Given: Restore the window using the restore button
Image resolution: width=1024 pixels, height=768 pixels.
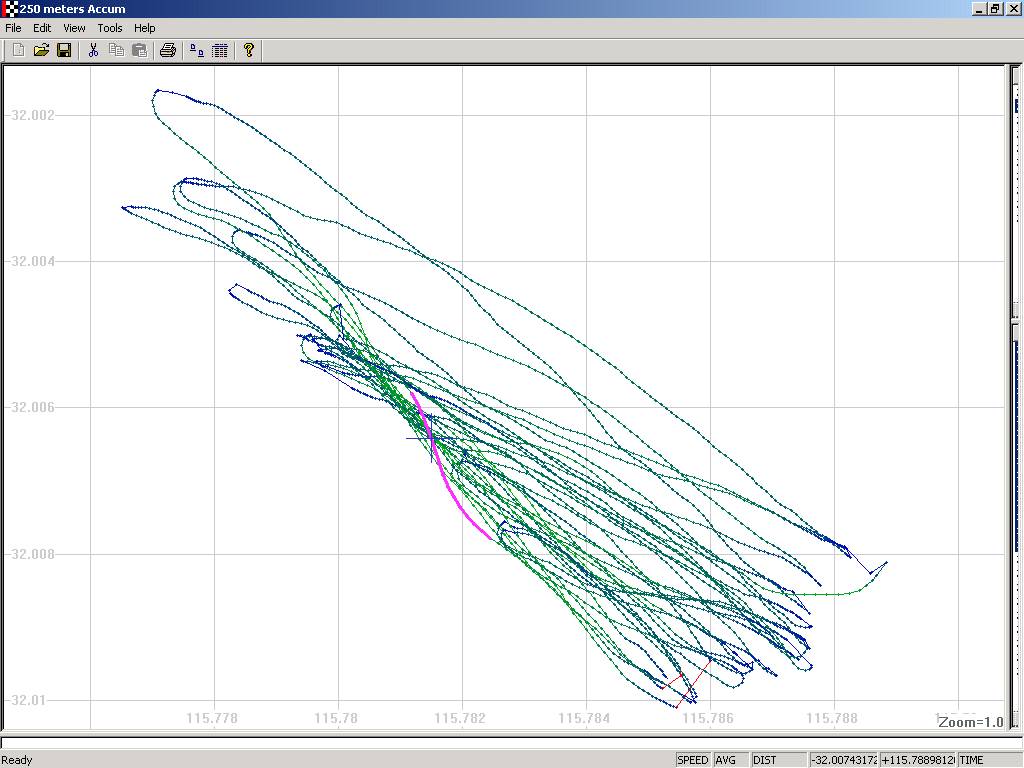Looking at the screenshot, I should (995, 9).
